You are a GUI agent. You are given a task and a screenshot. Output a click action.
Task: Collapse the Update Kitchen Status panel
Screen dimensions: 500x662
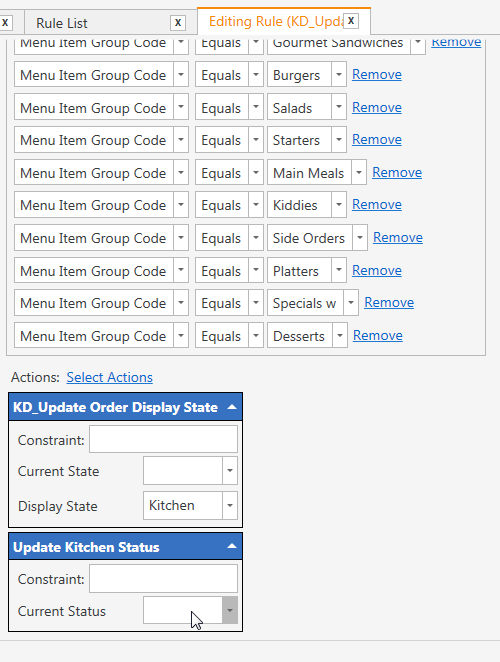tap(232, 546)
